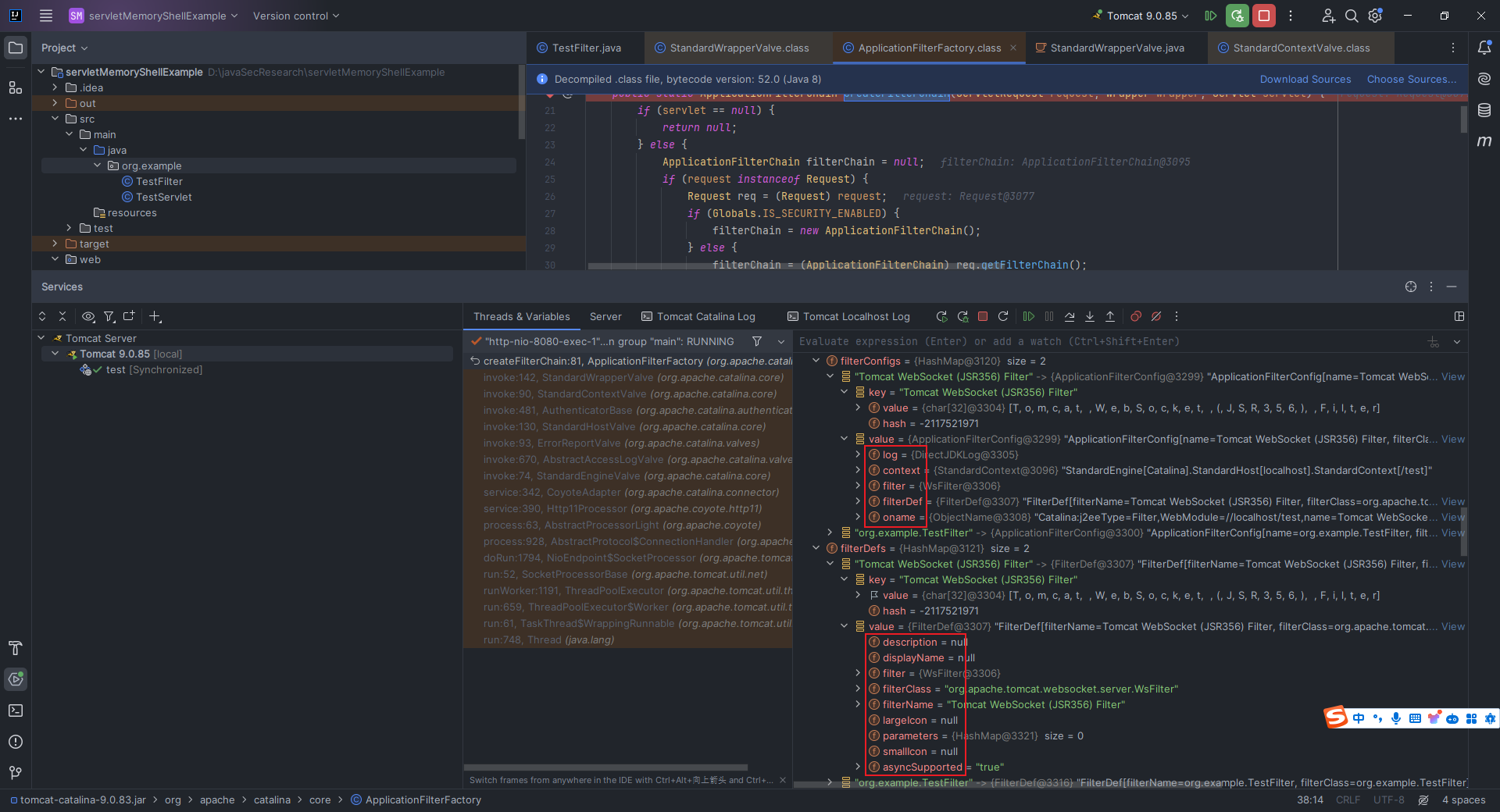This screenshot has width=1500, height=812.
Task: Open the main hamburger menu
Action: pyautogui.click(x=46, y=16)
